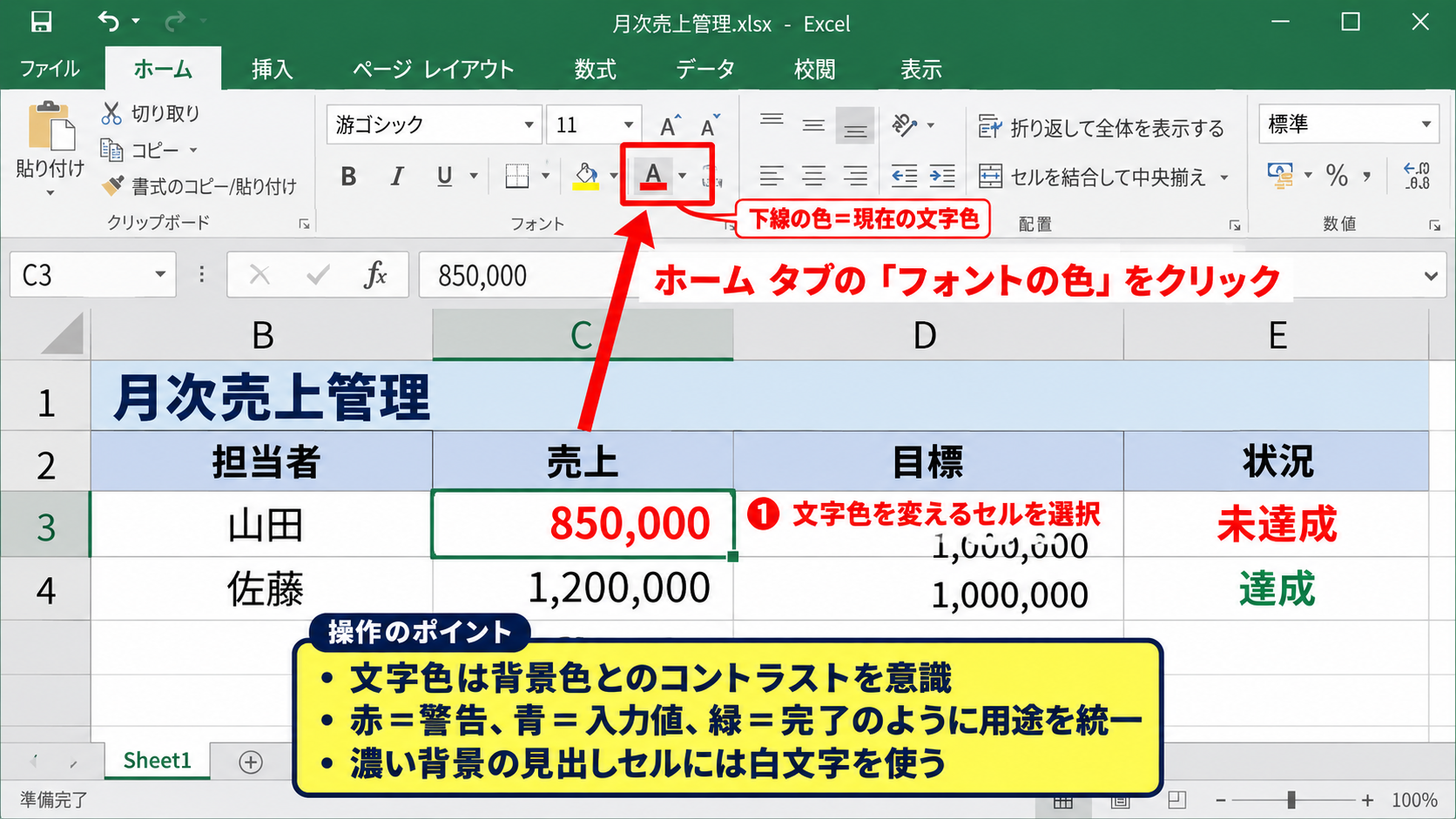Expand the 貼り付け options arrow
The width and height of the screenshot is (1456, 819).
click(50, 192)
